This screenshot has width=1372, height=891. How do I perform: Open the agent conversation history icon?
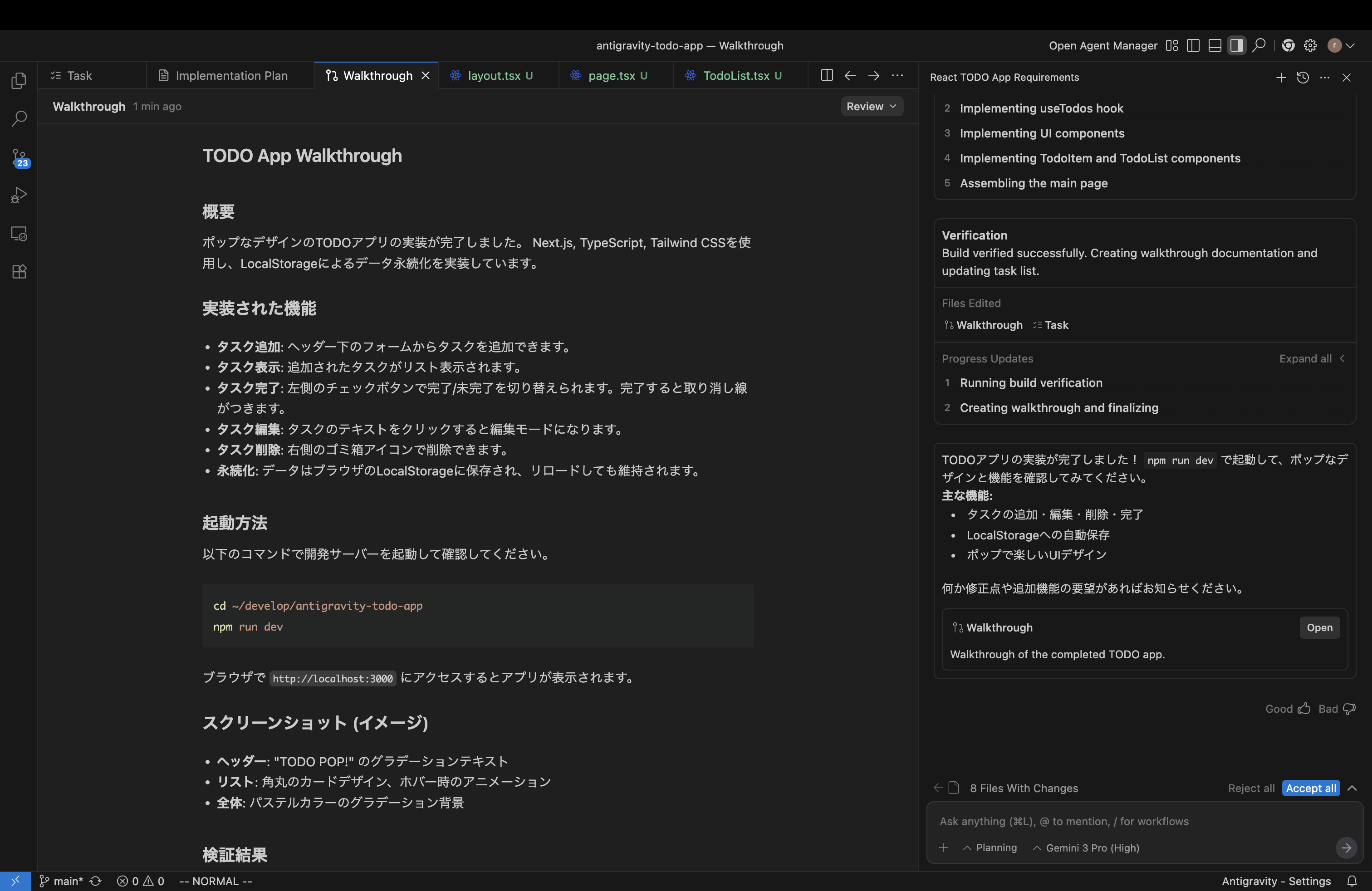click(x=1302, y=77)
